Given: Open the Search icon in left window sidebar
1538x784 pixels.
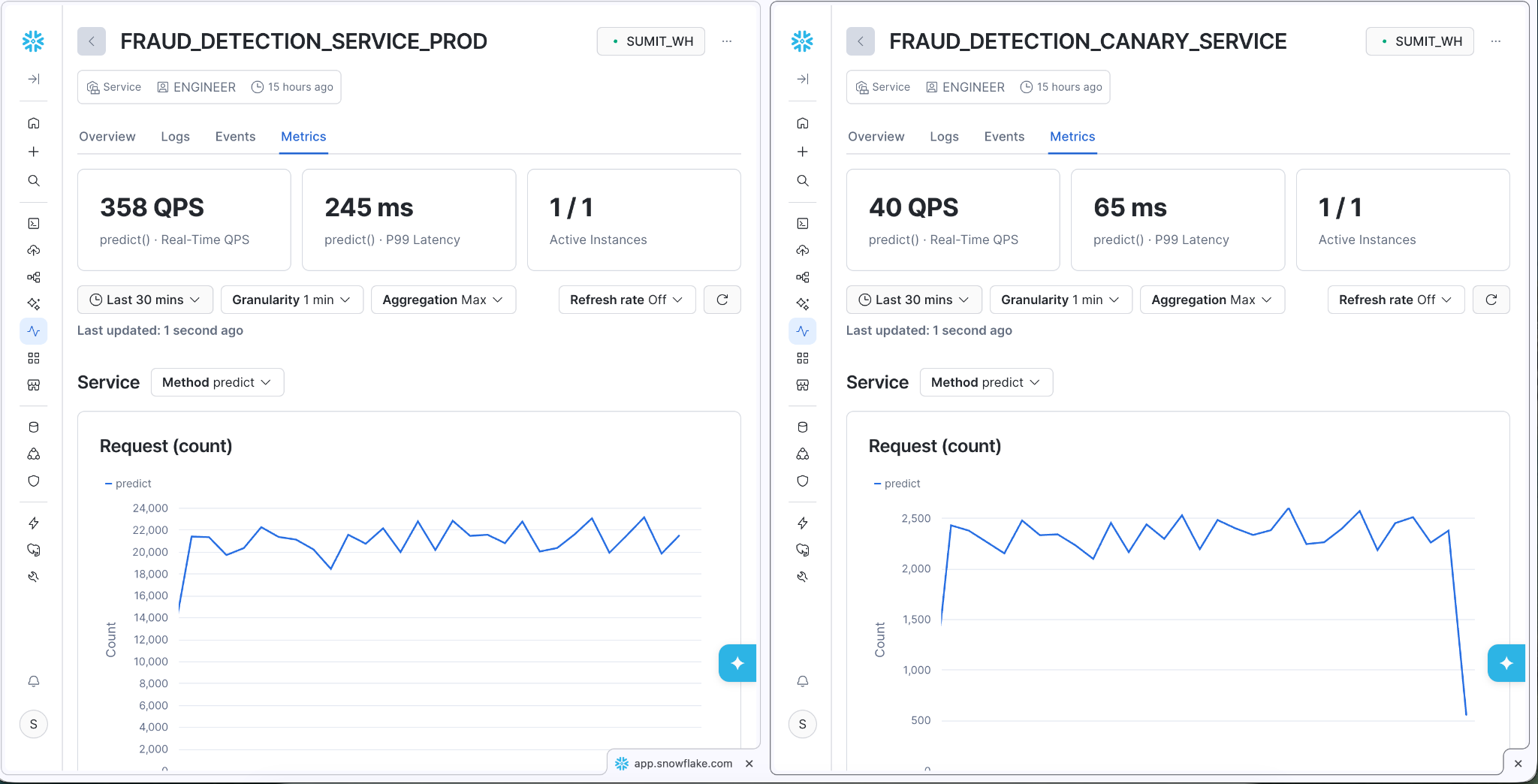Looking at the screenshot, I should click(34, 181).
